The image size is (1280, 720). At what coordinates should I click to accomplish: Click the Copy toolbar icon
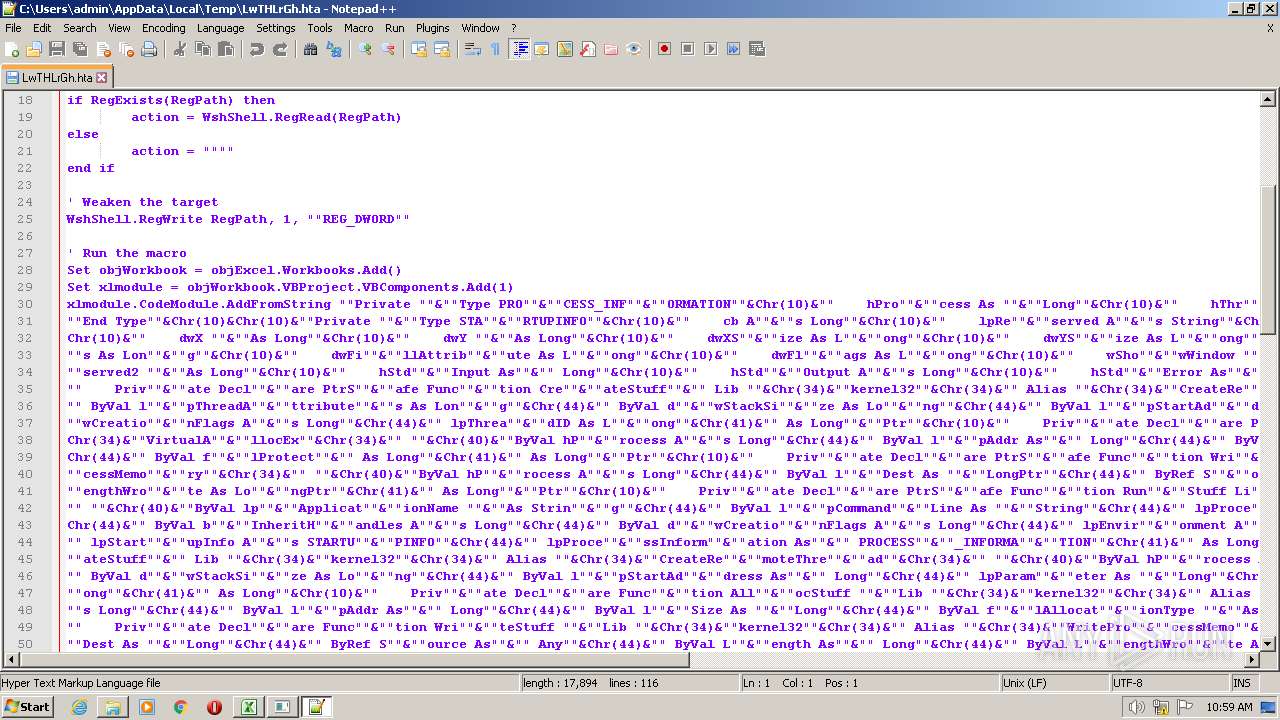[203, 49]
